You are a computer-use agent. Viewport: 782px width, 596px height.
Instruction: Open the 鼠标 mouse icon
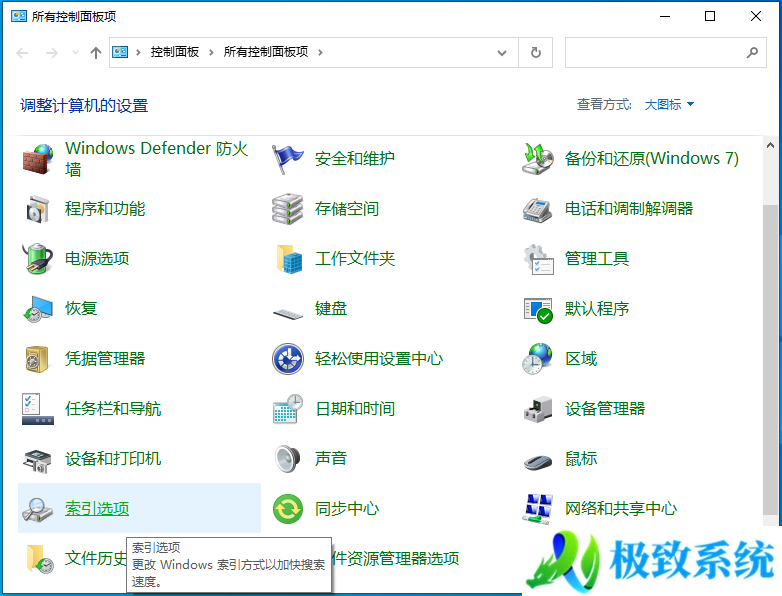coord(538,461)
